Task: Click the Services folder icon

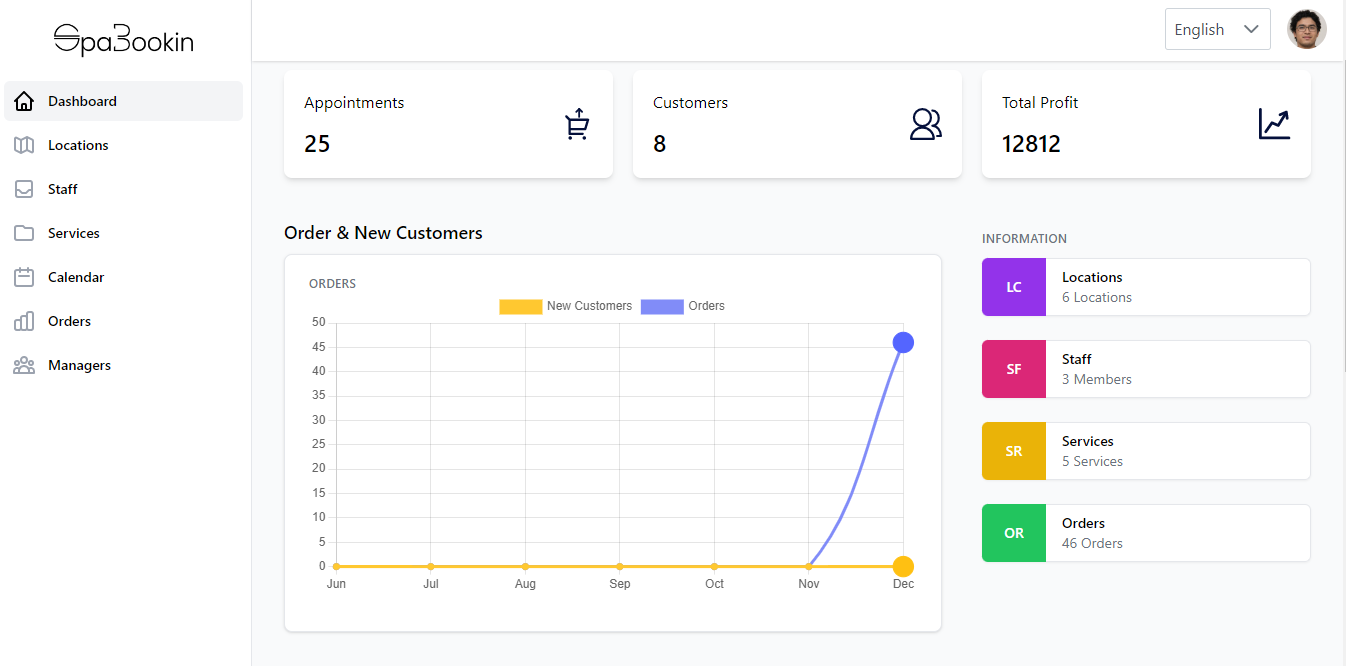Action: 24,233
